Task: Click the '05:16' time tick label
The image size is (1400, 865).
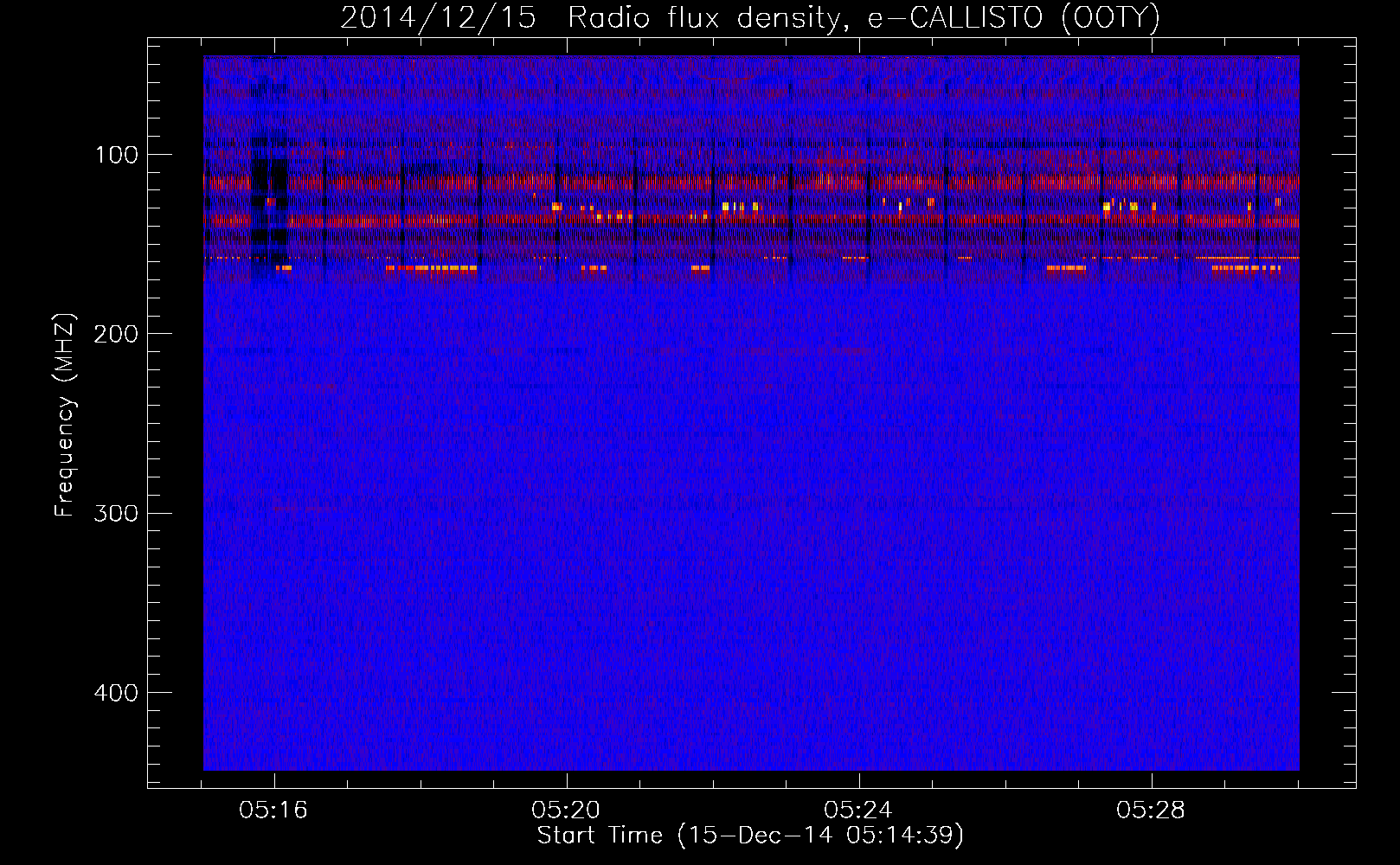Action: click(x=273, y=811)
